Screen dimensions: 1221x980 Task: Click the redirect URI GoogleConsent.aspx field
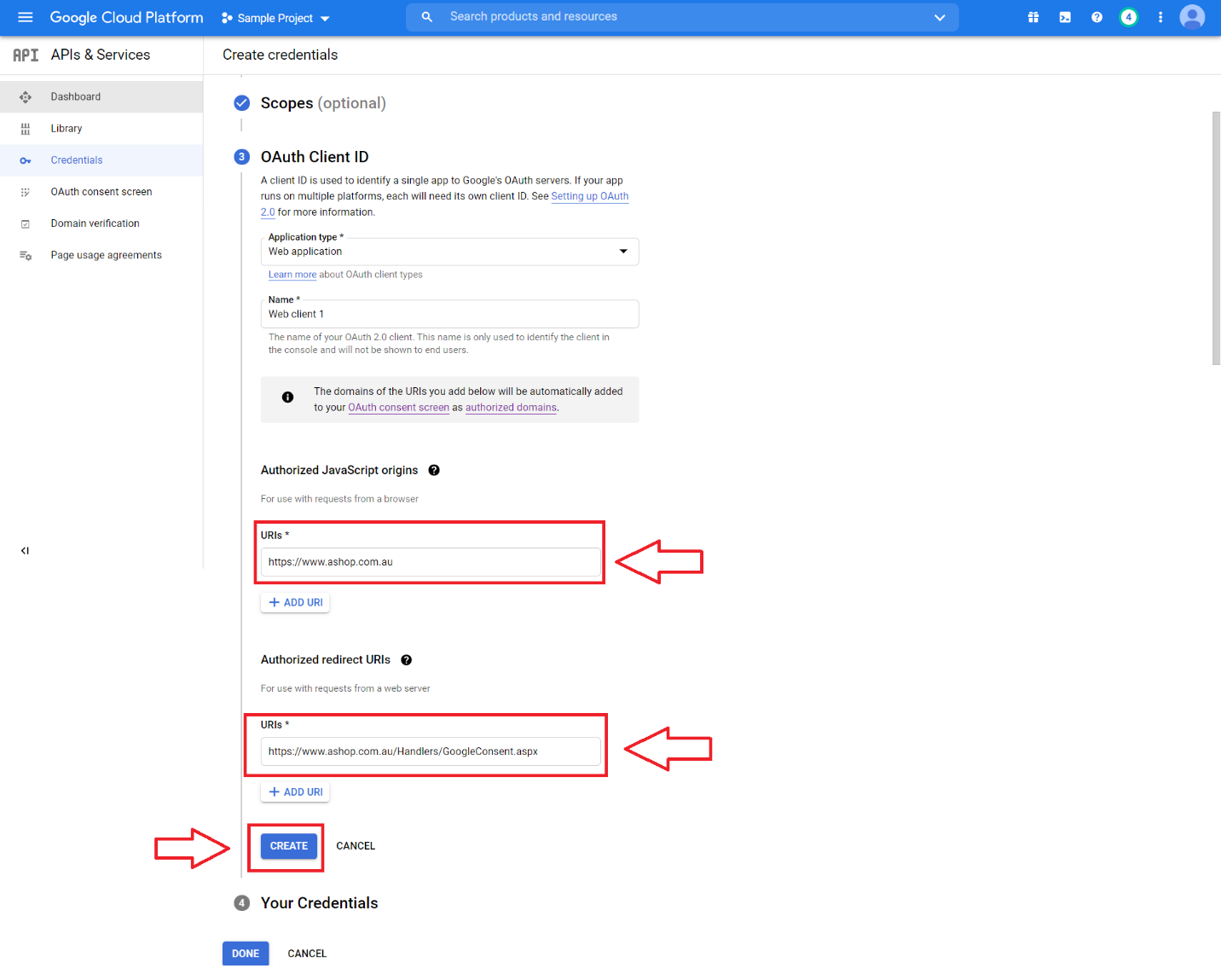point(431,751)
